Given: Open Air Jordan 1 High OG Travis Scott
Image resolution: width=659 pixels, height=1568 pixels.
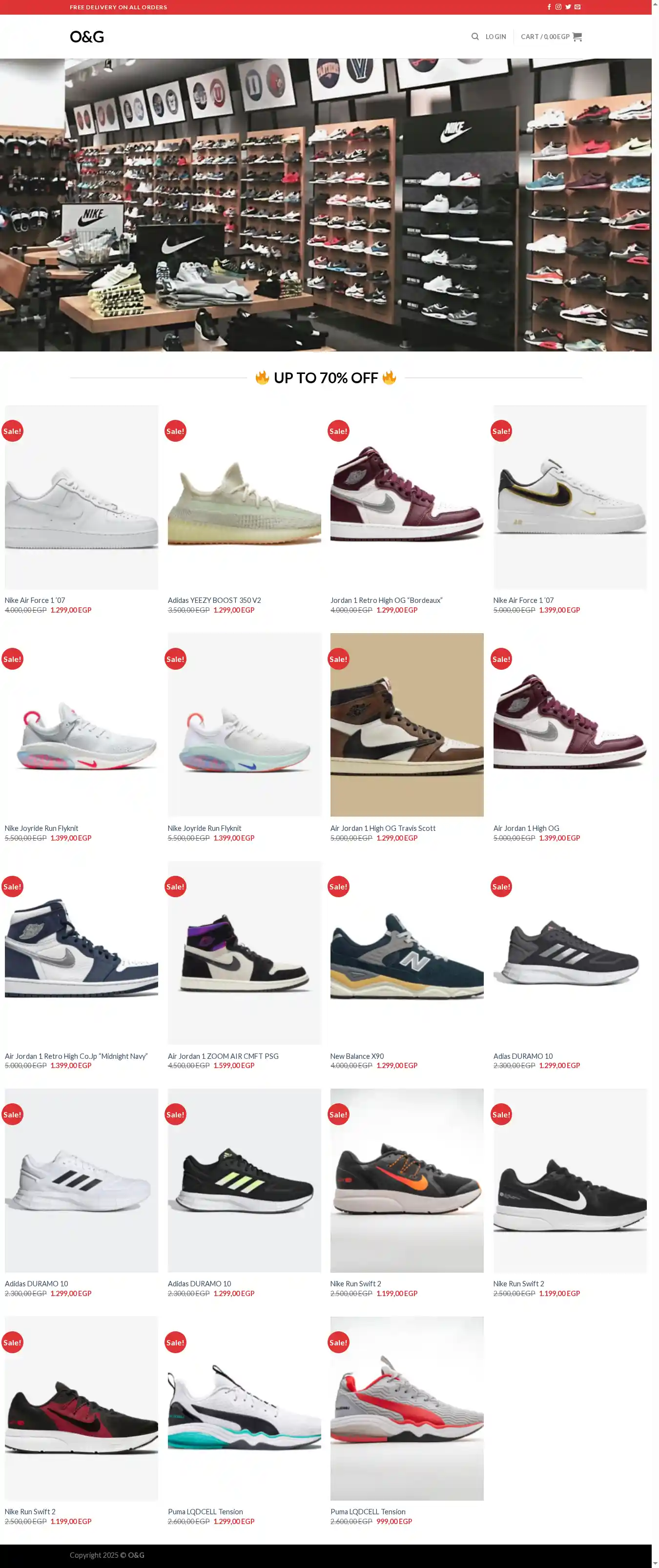Looking at the screenshot, I should coord(383,828).
